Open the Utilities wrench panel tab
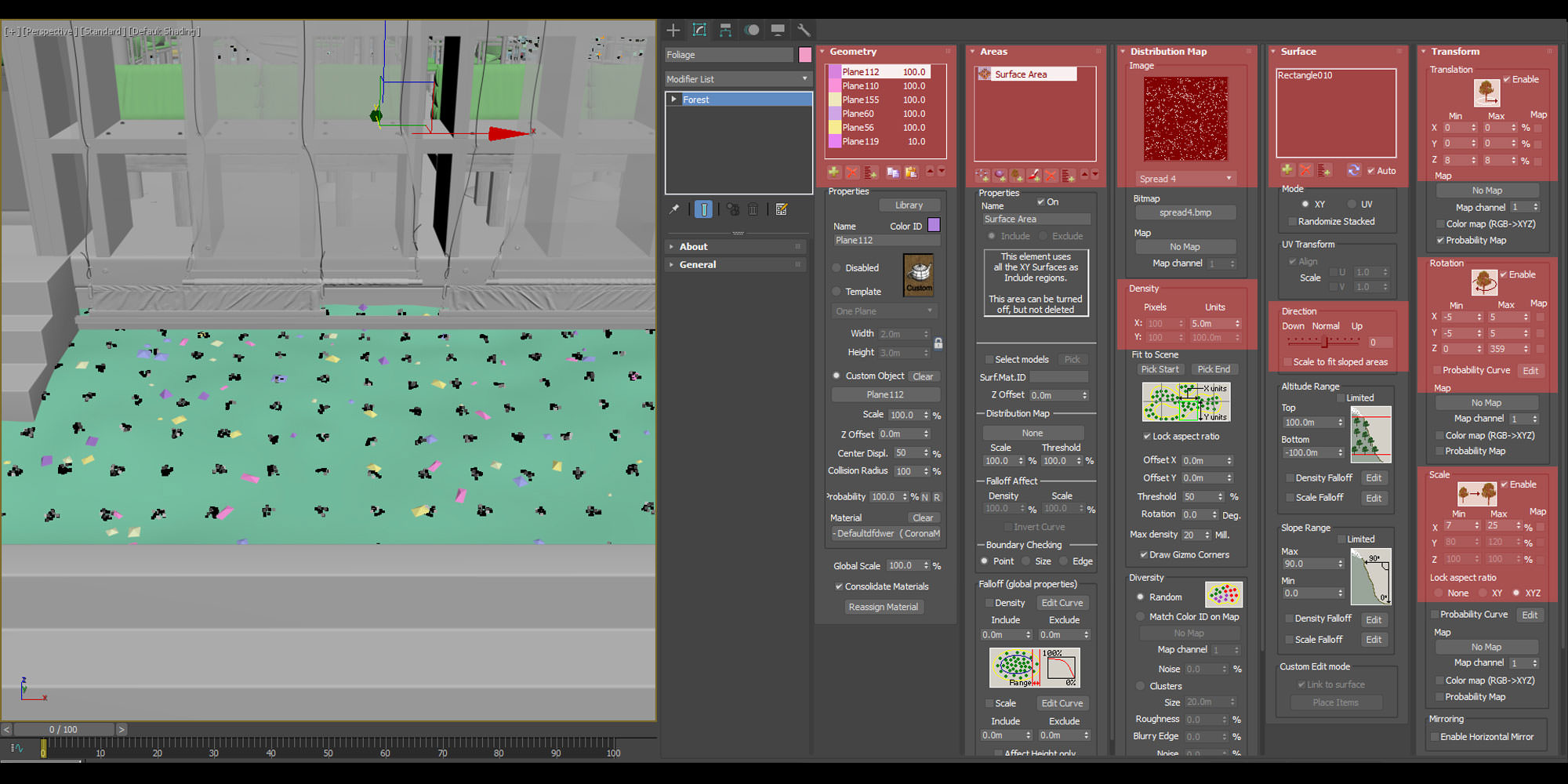Image resolution: width=1568 pixels, height=784 pixels. tap(803, 30)
